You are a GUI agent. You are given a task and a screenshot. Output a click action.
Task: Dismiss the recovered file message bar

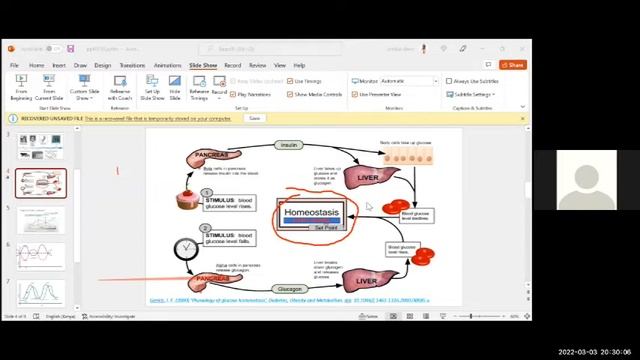(523, 118)
